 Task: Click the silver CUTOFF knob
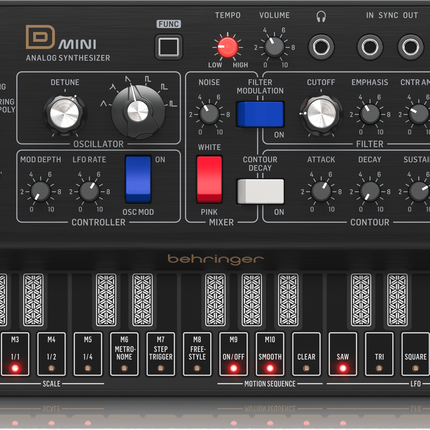coord(321,113)
